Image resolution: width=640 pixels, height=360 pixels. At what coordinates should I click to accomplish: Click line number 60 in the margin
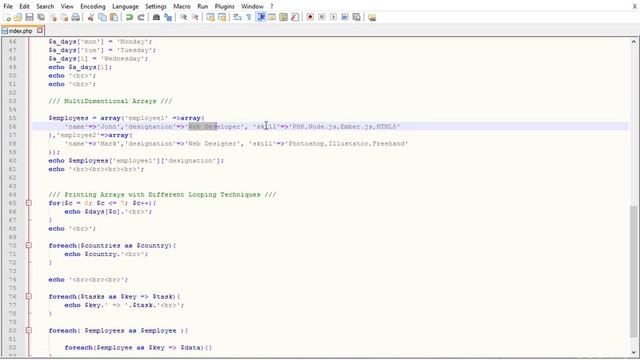(12, 160)
